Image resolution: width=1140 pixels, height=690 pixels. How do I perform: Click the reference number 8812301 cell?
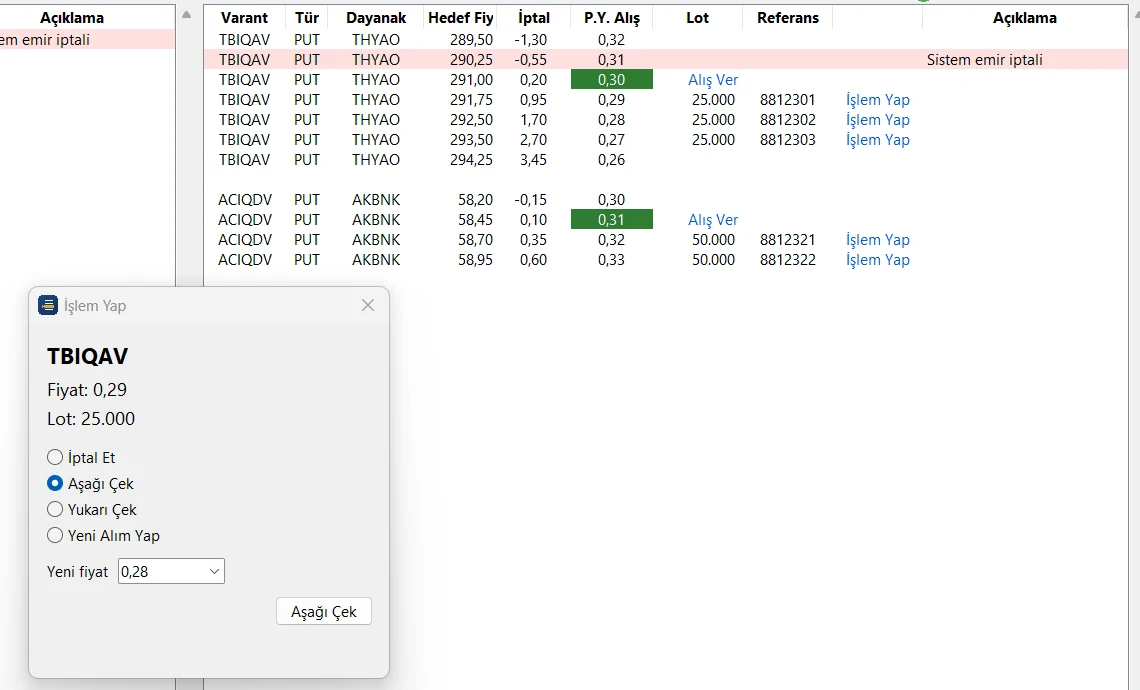pos(787,100)
